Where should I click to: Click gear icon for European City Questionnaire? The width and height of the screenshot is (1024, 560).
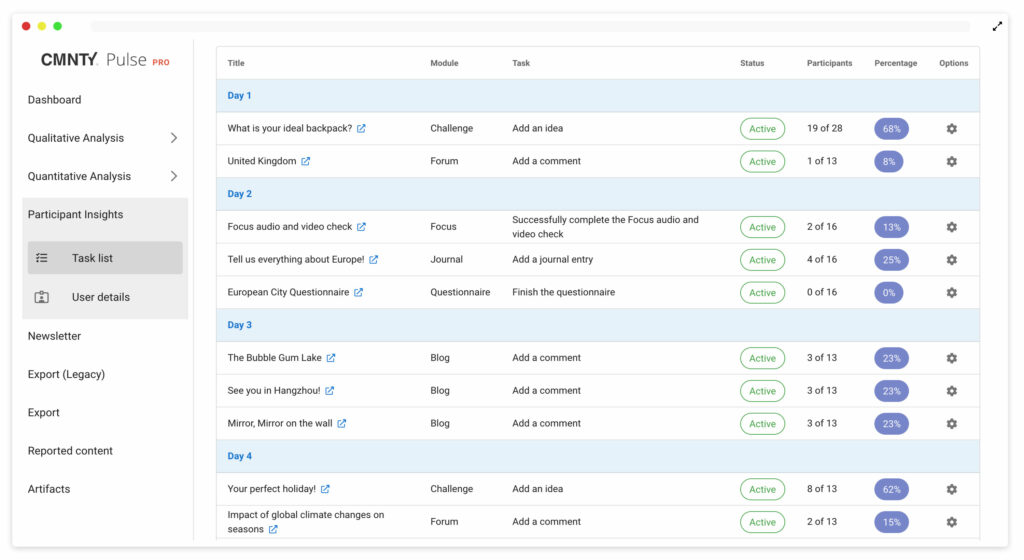[952, 292]
